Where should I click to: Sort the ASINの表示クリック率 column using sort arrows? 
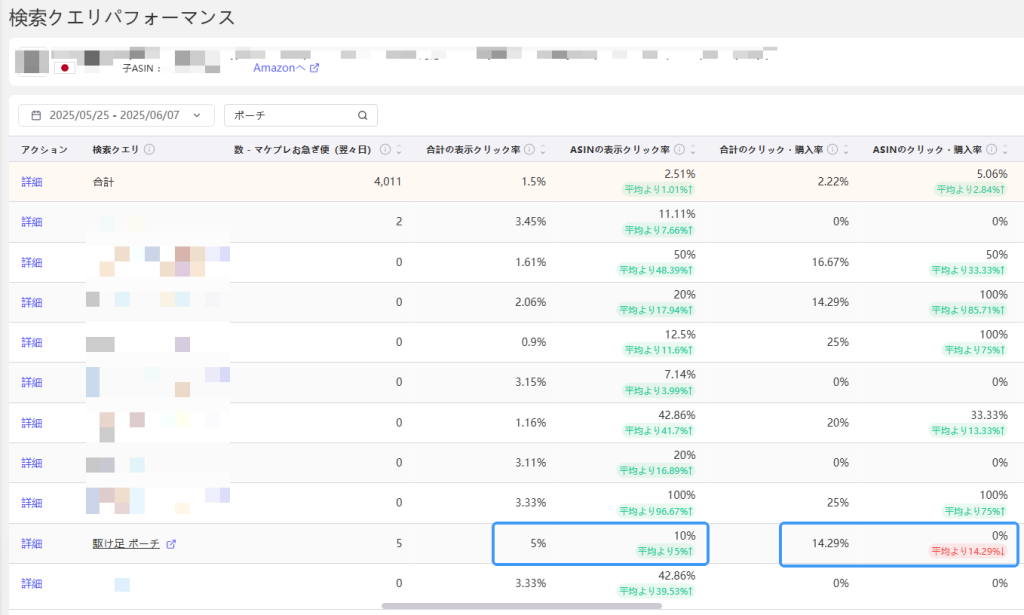(693, 150)
